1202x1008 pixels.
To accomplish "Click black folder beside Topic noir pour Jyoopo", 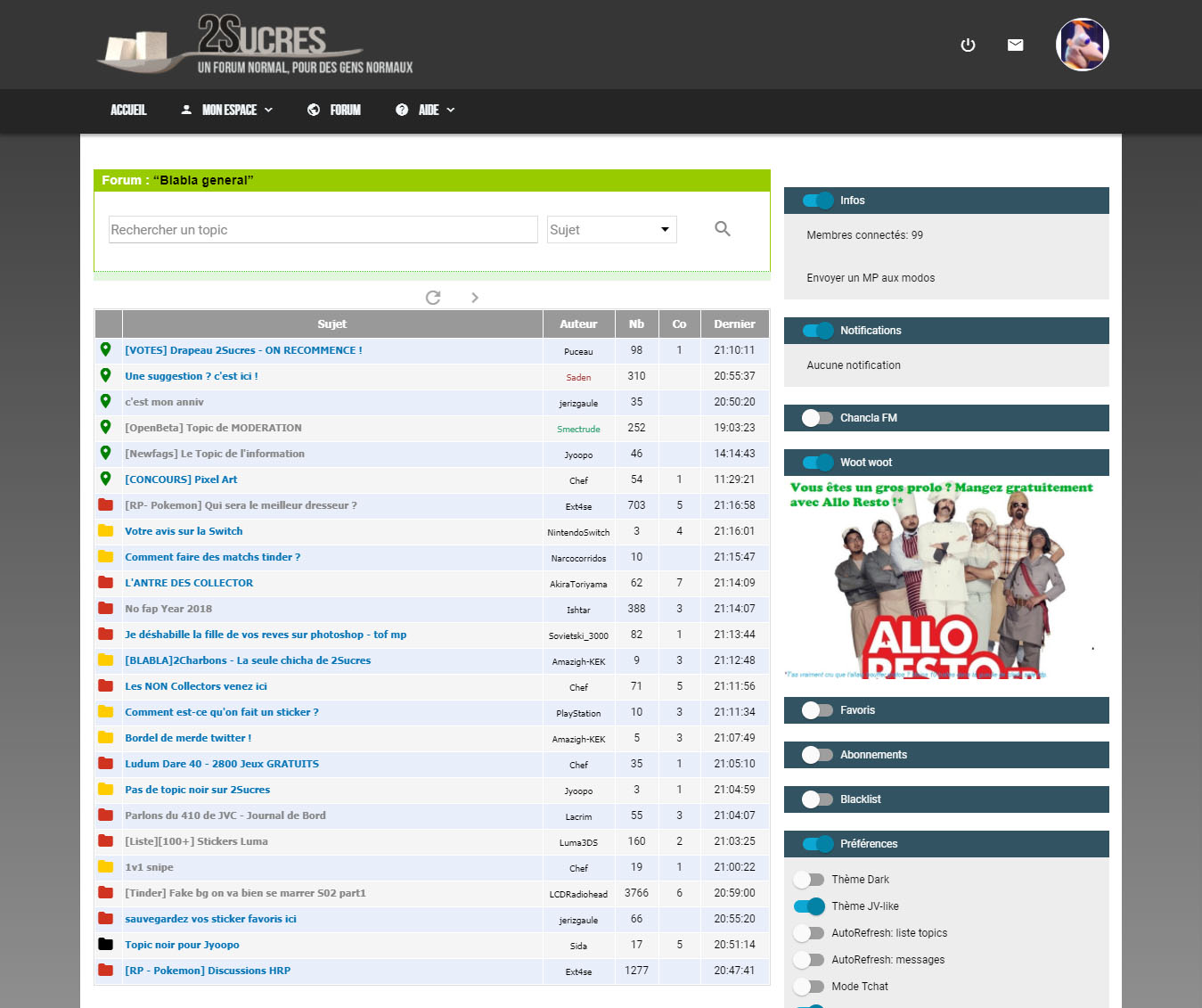I will [x=105, y=944].
